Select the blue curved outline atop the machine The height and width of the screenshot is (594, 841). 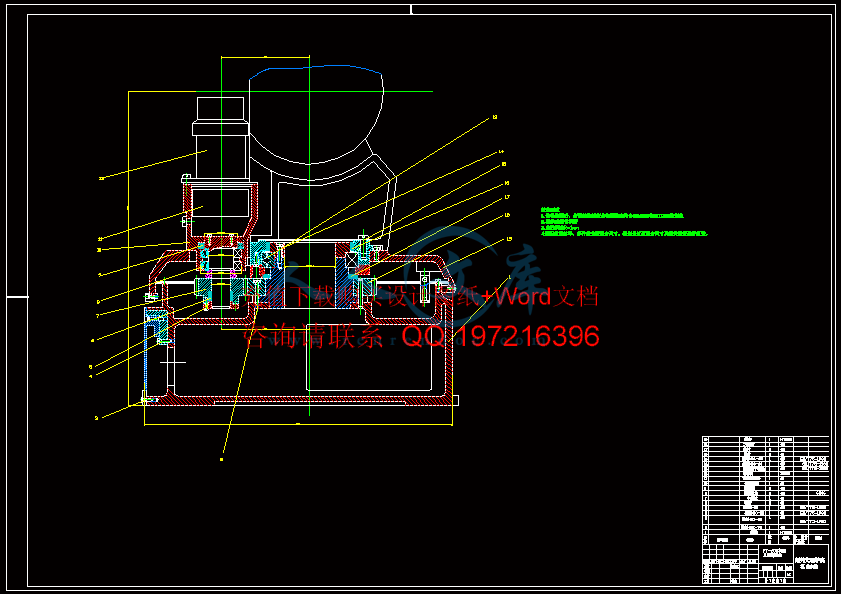315,72
